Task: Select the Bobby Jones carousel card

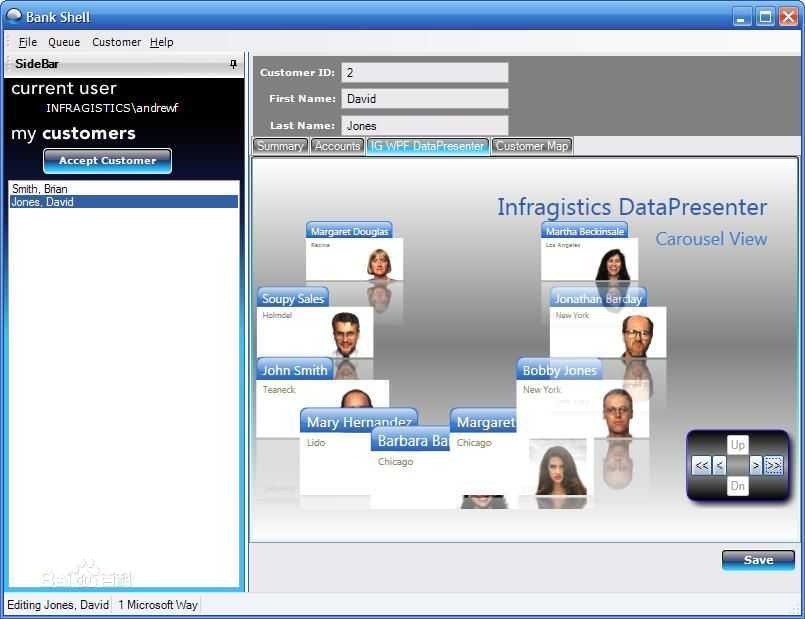Action: coord(583,398)
